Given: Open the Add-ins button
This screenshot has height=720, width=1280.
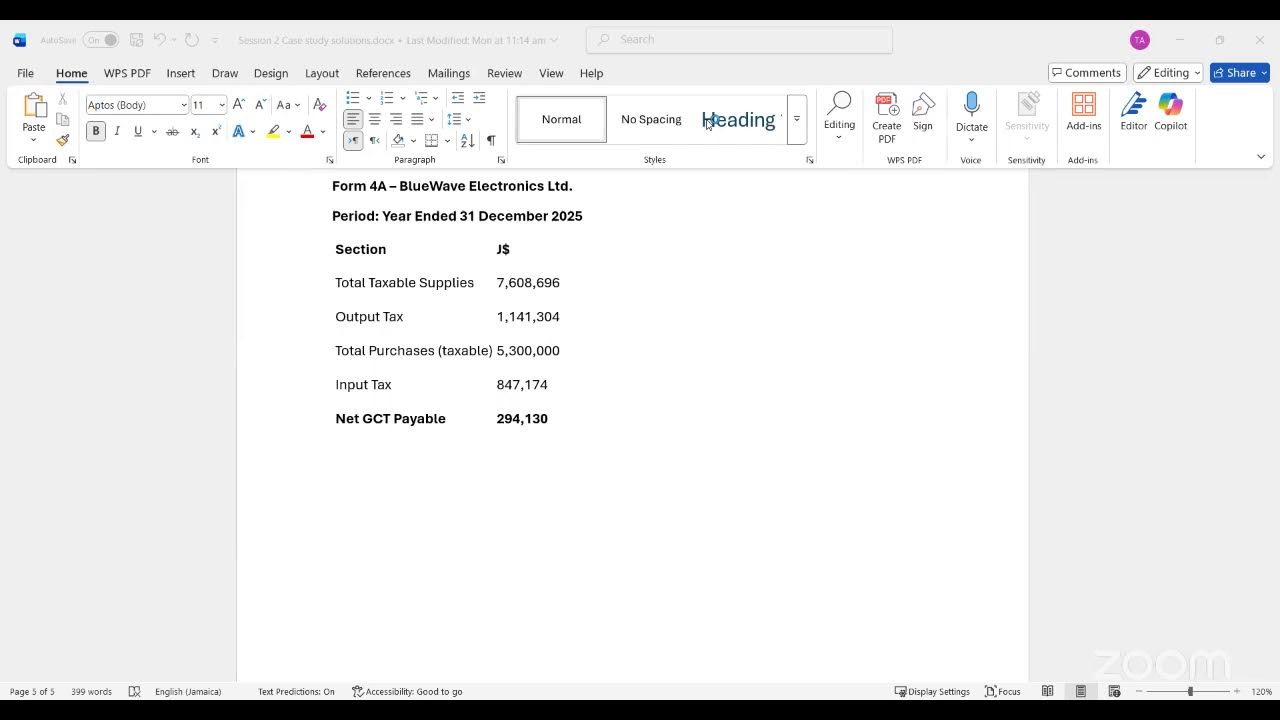Looking at the screenshot, I should tap(1084, 112).
